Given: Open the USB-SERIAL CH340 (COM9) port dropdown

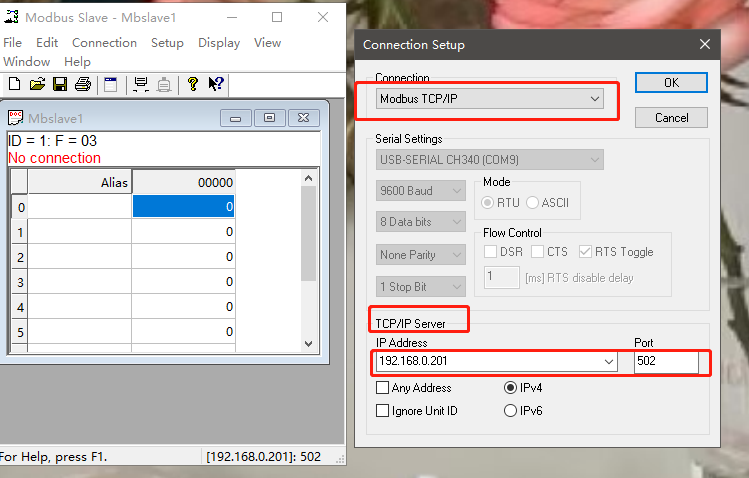Looking at the screenshot, I should tap(490, 159).
